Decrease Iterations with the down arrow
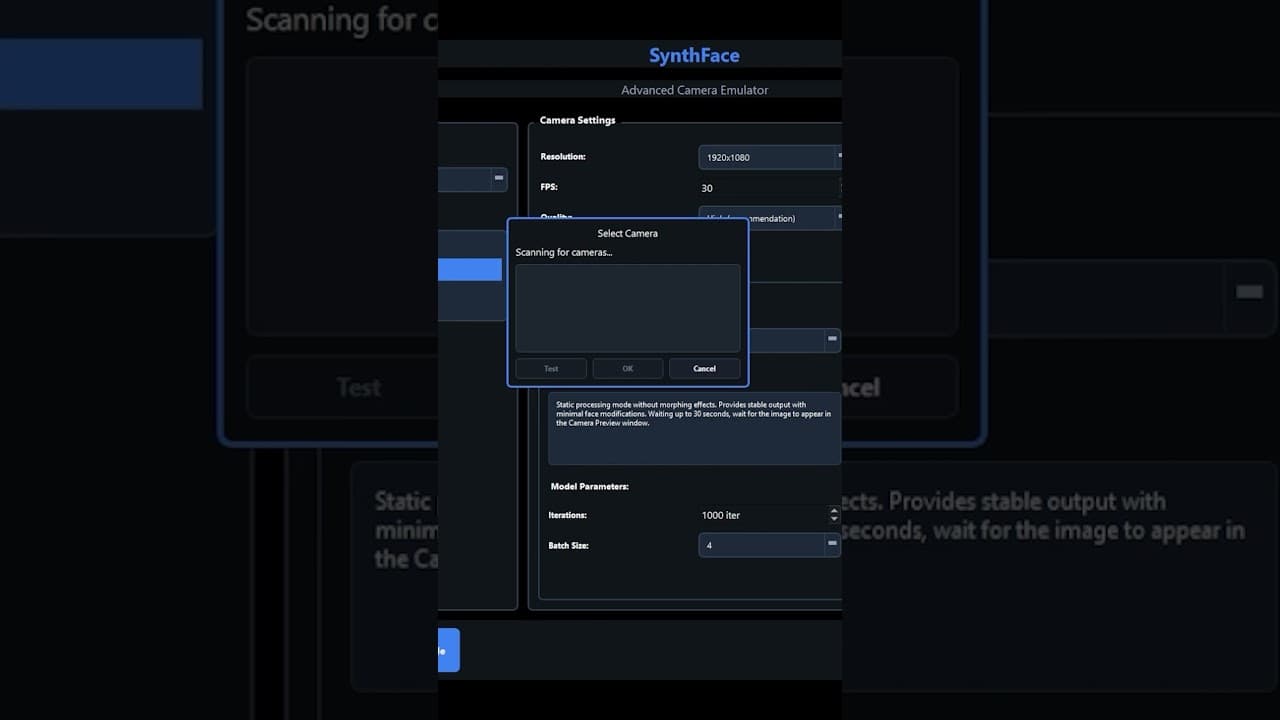The width and height of the screenshot is (1280, 720). coord(835,519)
